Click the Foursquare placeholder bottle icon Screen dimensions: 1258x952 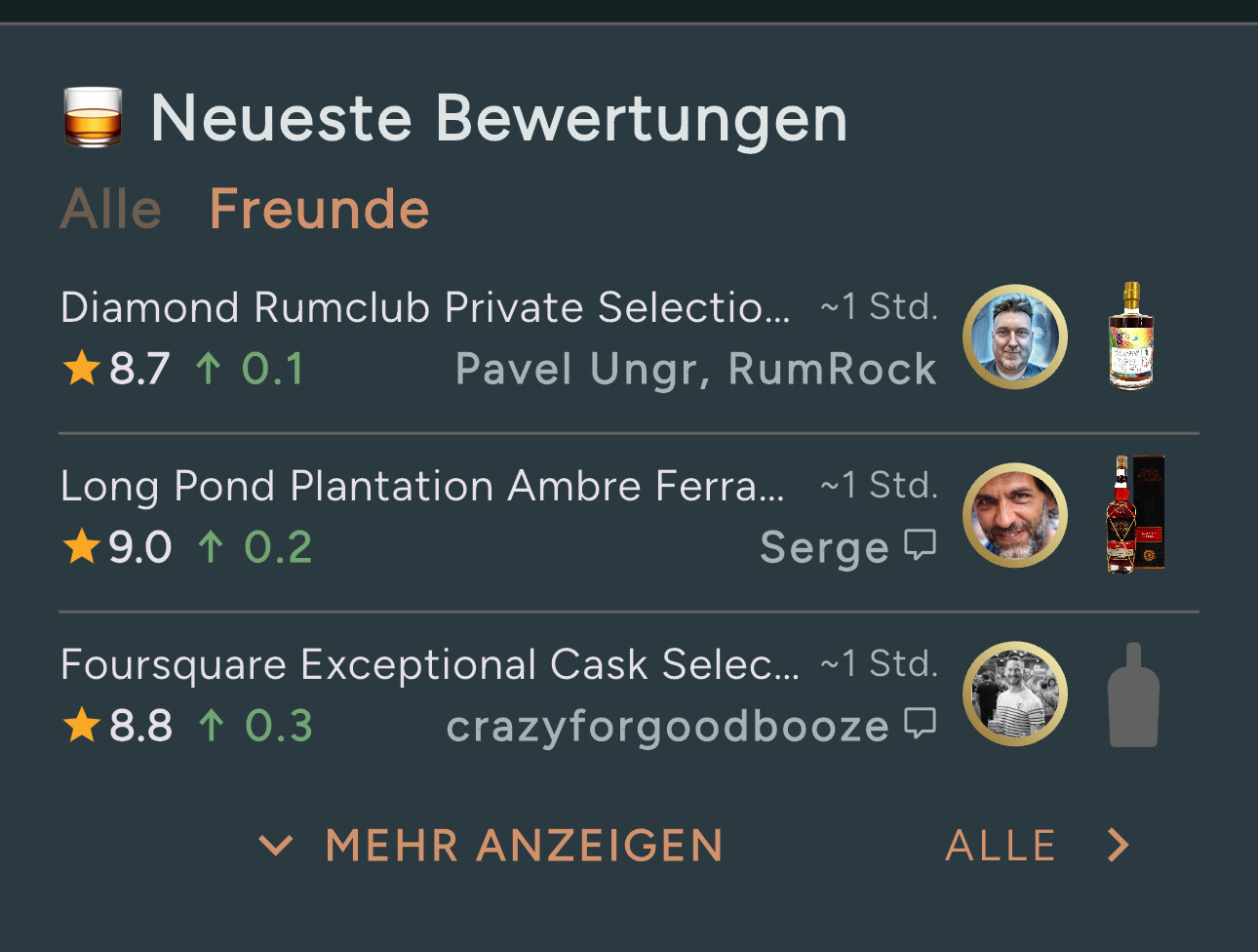pos(1133,694)
